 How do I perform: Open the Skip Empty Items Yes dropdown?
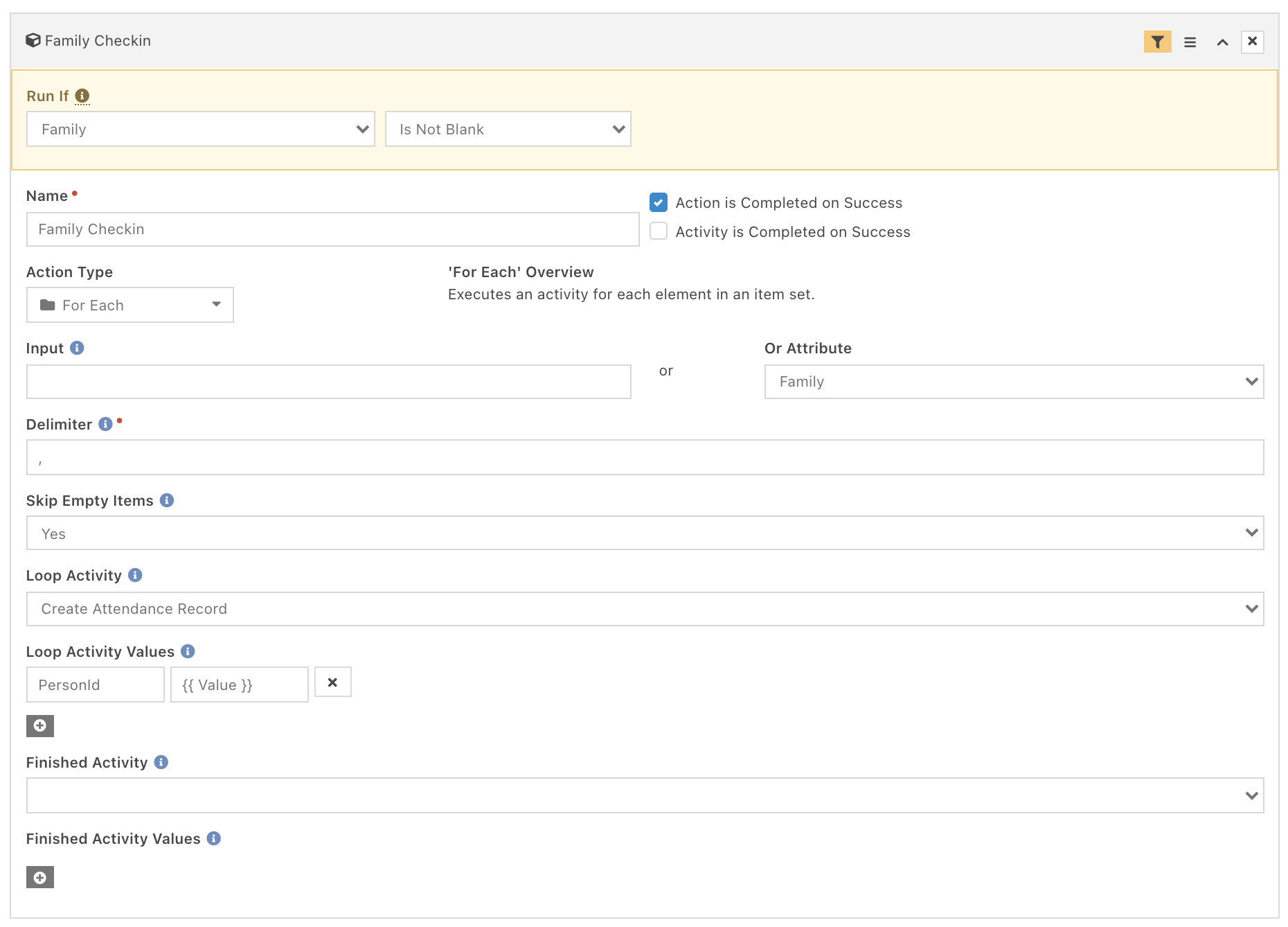click(645, 533)
